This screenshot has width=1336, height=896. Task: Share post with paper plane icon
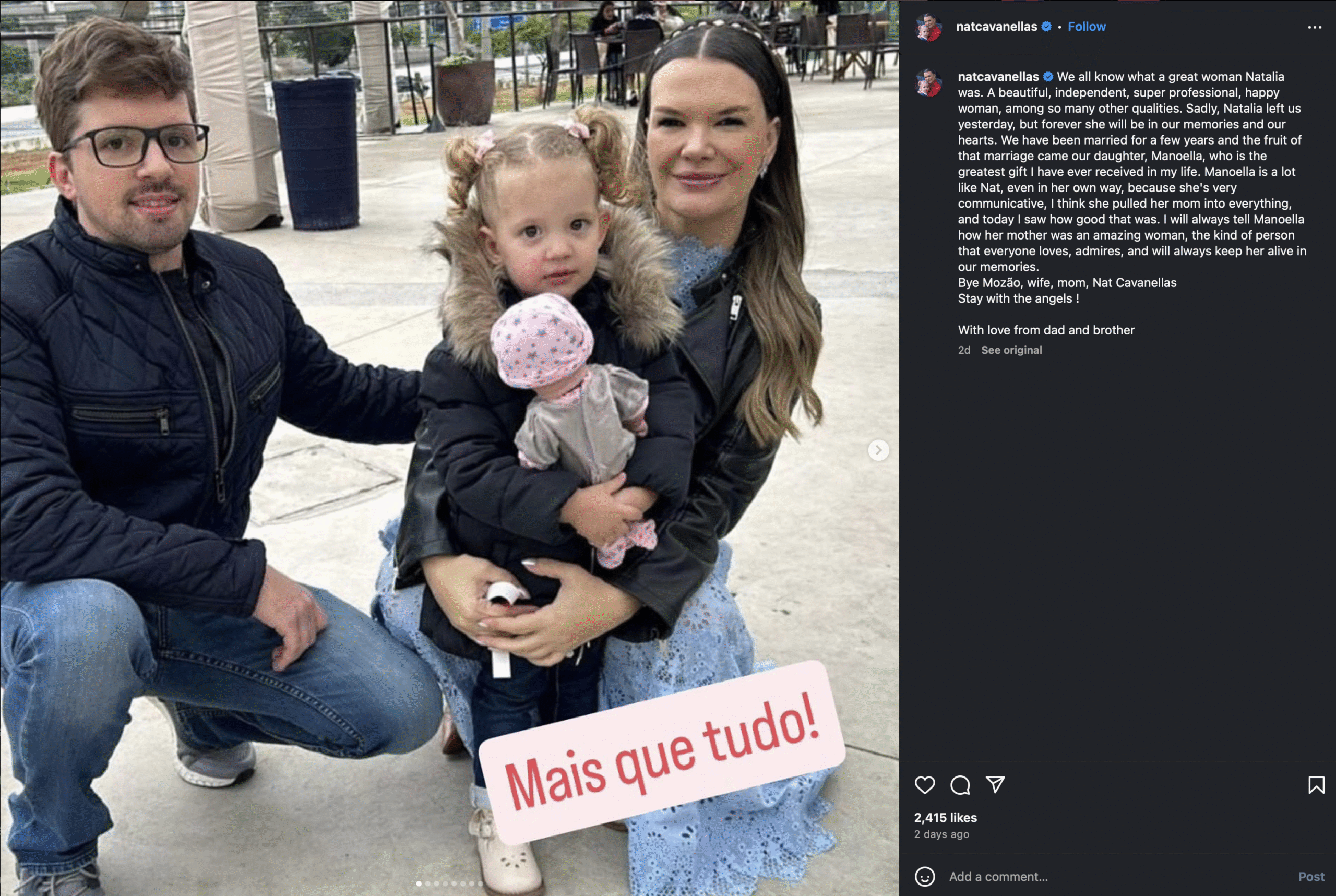(995, 784)
